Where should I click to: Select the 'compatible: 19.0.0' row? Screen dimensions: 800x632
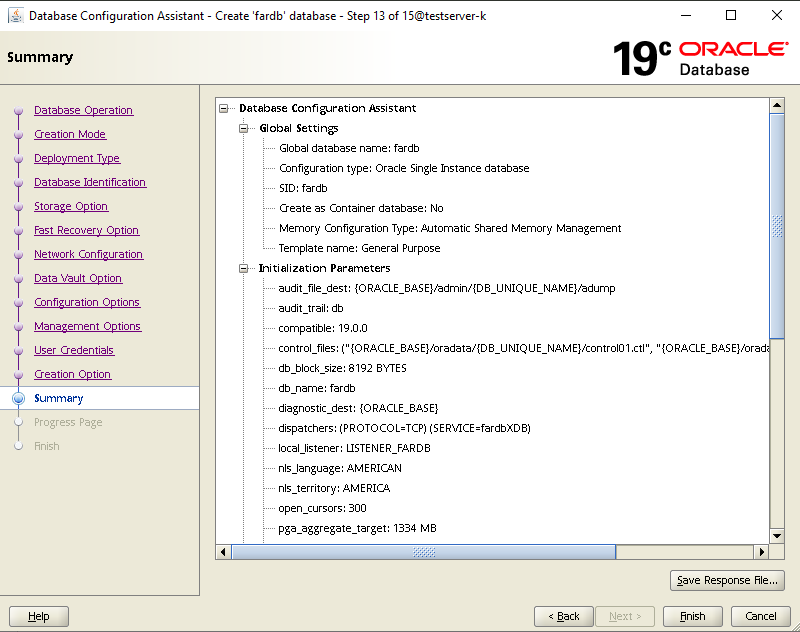322,328
